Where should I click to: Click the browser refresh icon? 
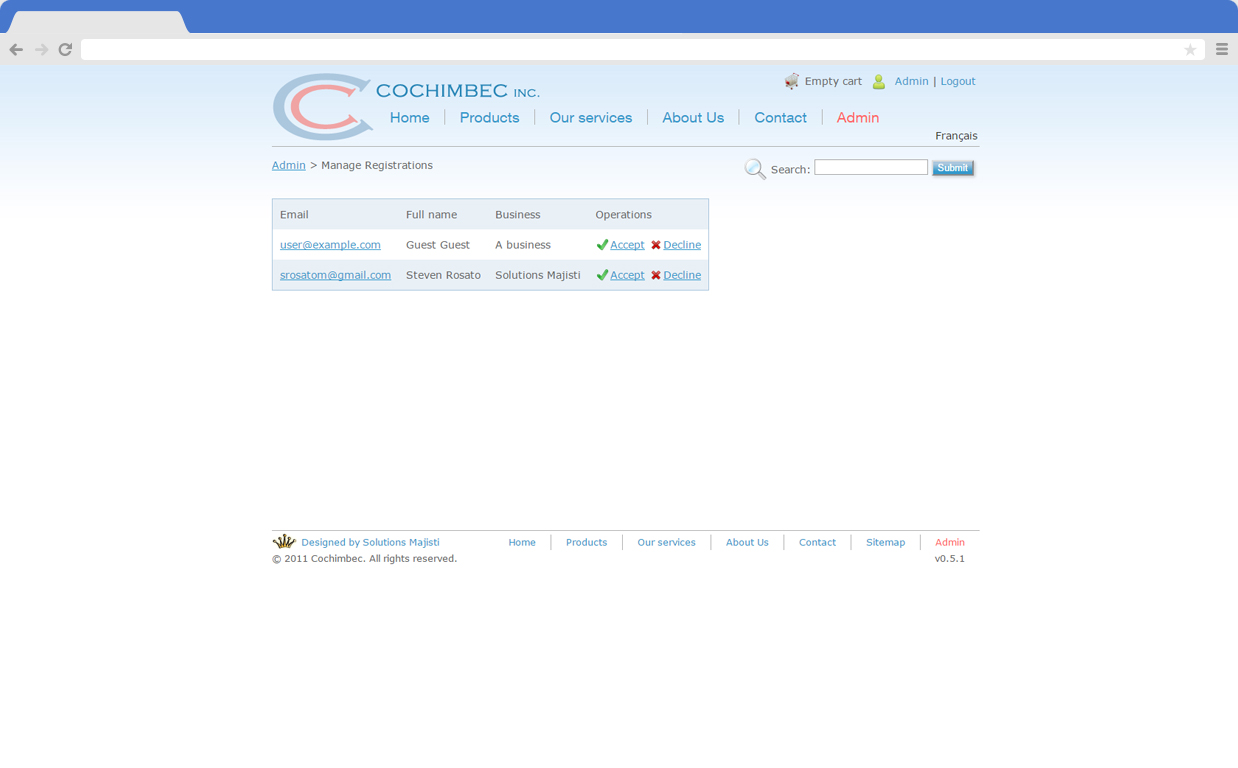click(64, 48)
